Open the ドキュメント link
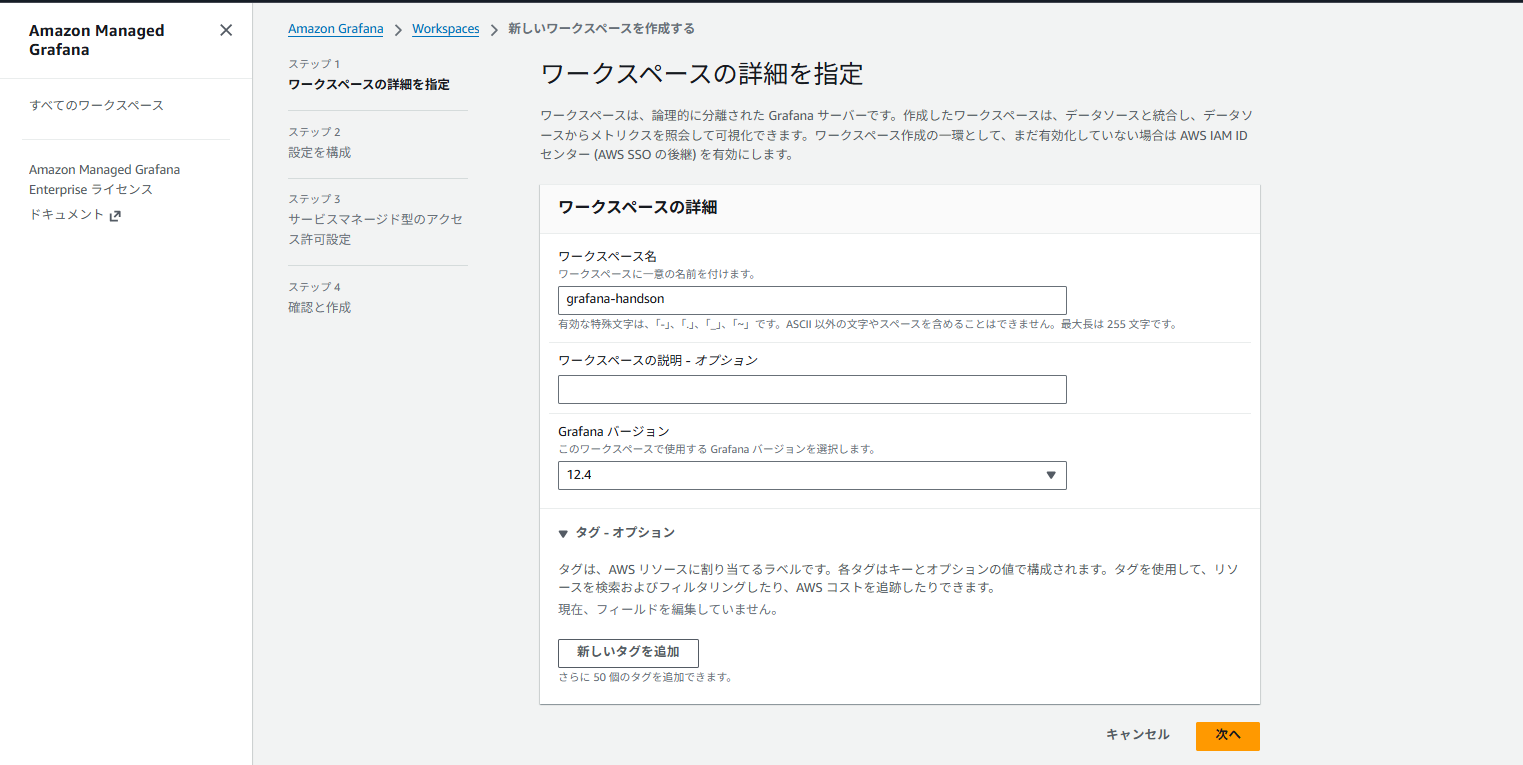Image resolution: width=1523 pixels, height=765 pixels. click(66, 214)
